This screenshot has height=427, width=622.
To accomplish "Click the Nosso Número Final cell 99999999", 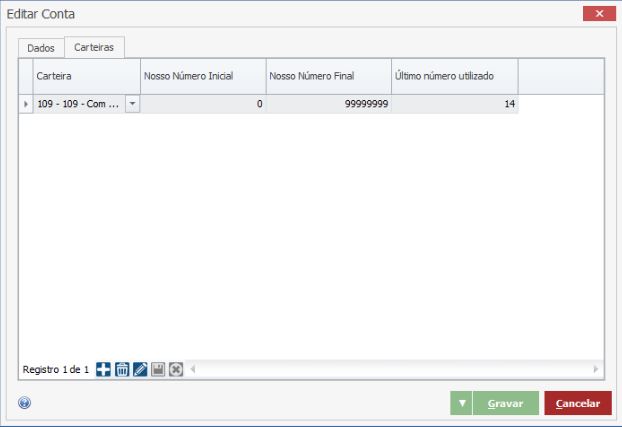I will (328, 104).
